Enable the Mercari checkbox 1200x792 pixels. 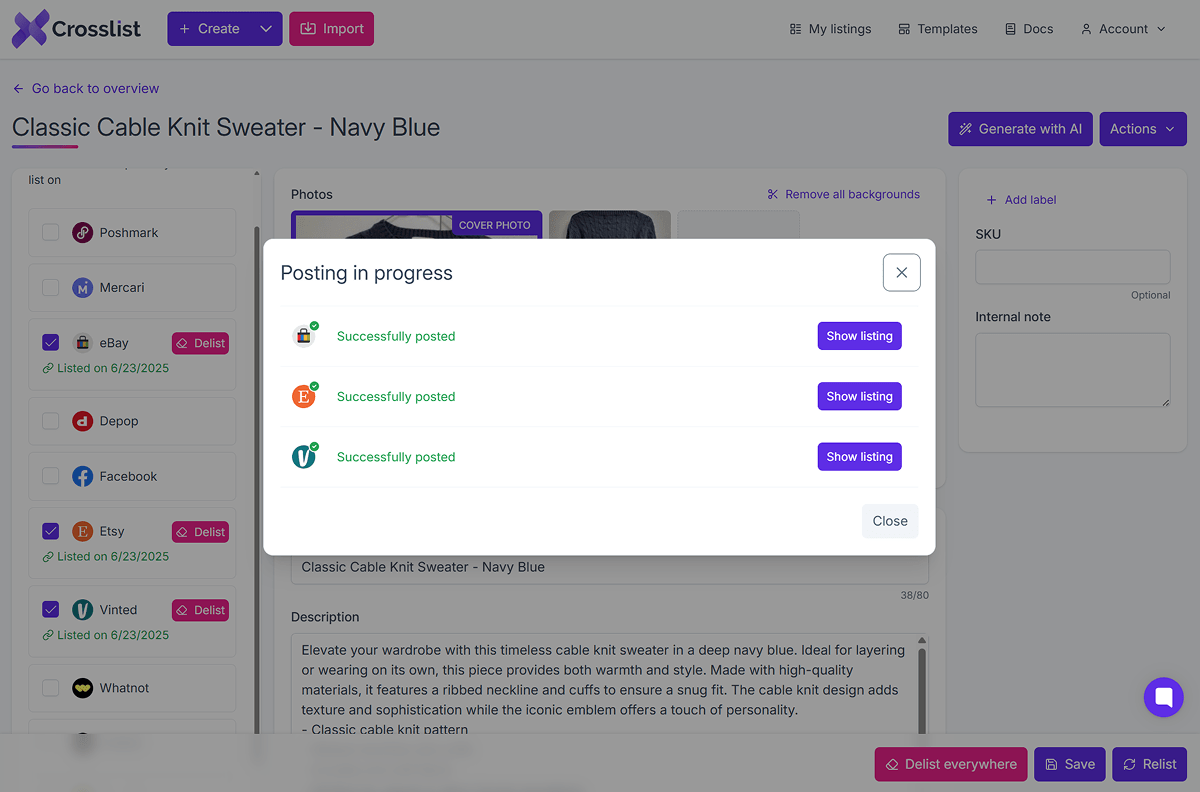(50, 288)
